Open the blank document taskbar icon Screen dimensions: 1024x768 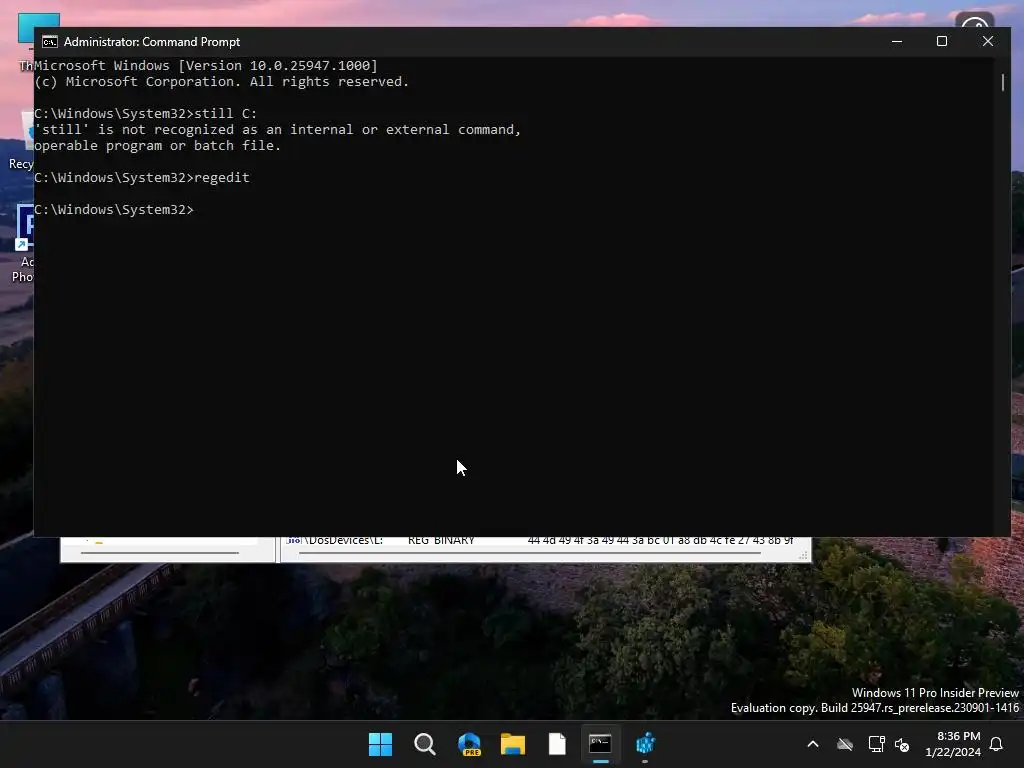click(557, 744)
